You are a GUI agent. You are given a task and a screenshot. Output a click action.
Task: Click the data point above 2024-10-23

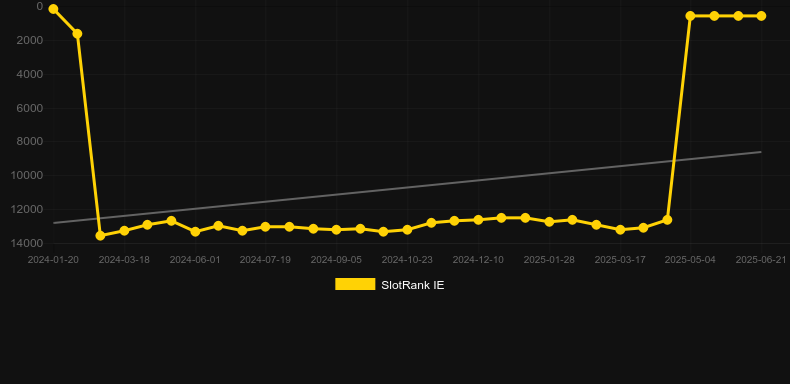pos(407,229)
